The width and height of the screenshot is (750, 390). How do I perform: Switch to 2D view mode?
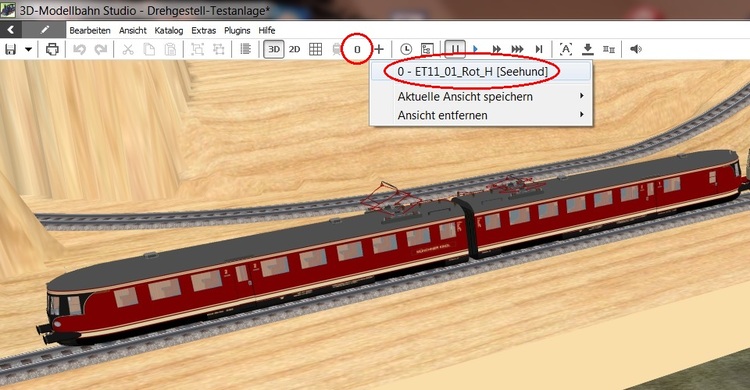(x=295, y=49)
